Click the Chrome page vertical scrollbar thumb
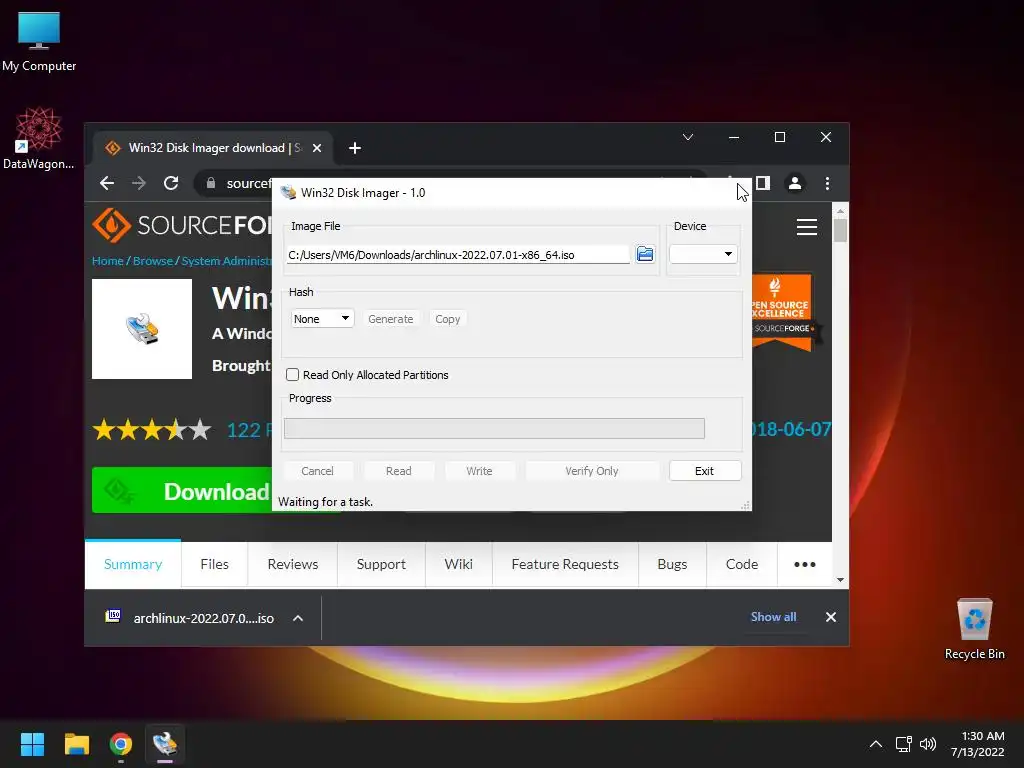 (x=840, y=231)
